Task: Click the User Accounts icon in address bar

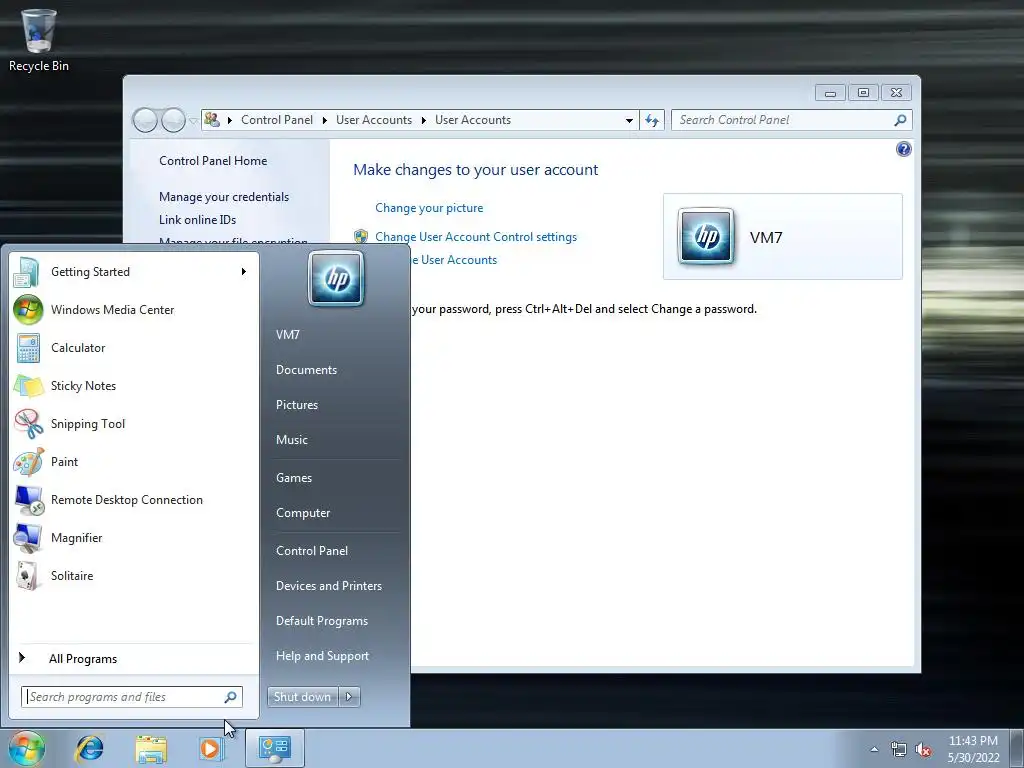Action: 212,120
